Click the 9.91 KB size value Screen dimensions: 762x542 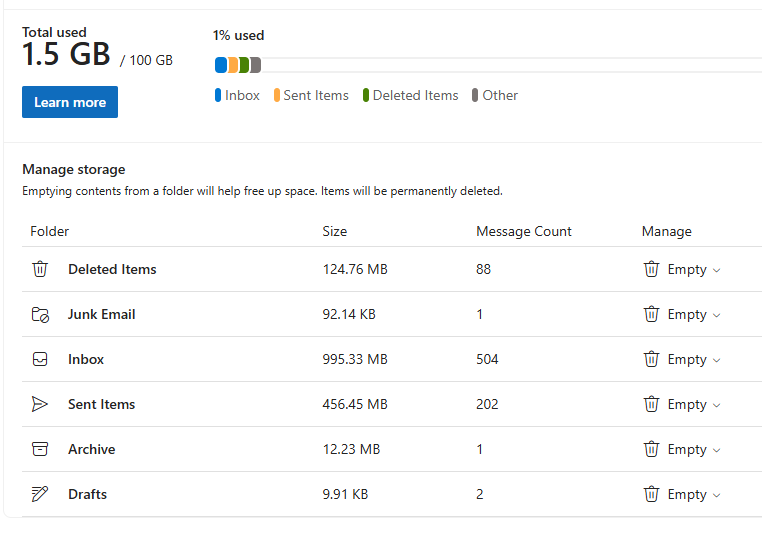[x=345, y=494]
